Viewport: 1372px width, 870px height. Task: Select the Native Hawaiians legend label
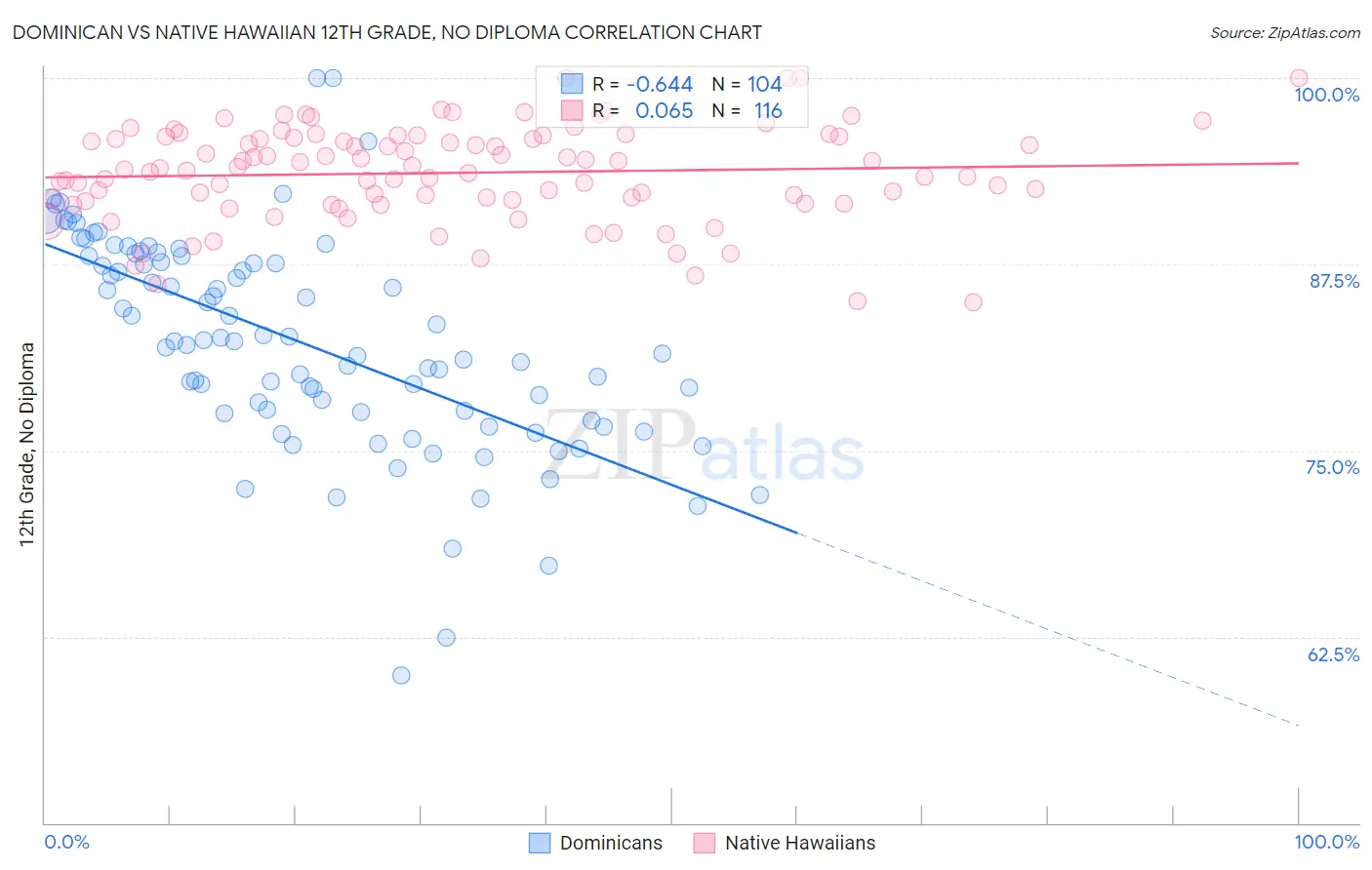pos(800,843)
